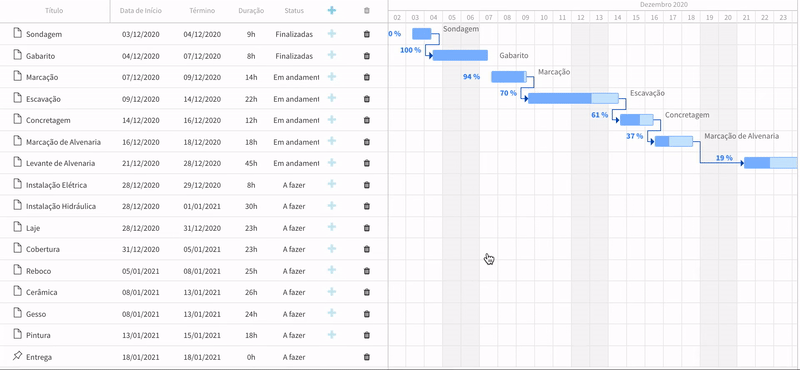This screenshot has width=800, height=370.
Task: Delete the Cerâmica task
Action: [366, 292]
